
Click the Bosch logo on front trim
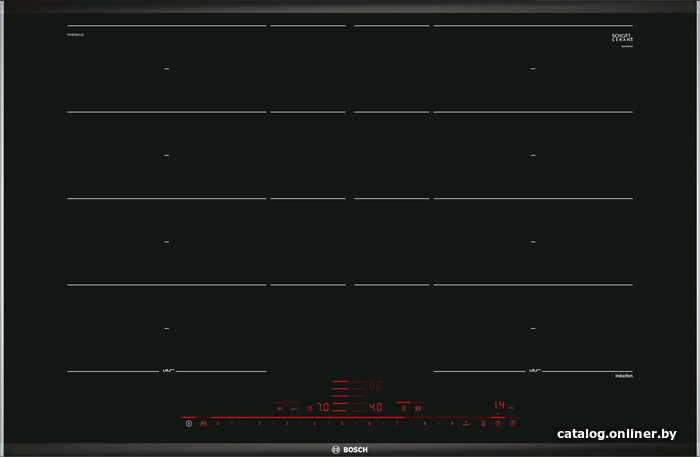pyautogui.click(x=349, y=446)
